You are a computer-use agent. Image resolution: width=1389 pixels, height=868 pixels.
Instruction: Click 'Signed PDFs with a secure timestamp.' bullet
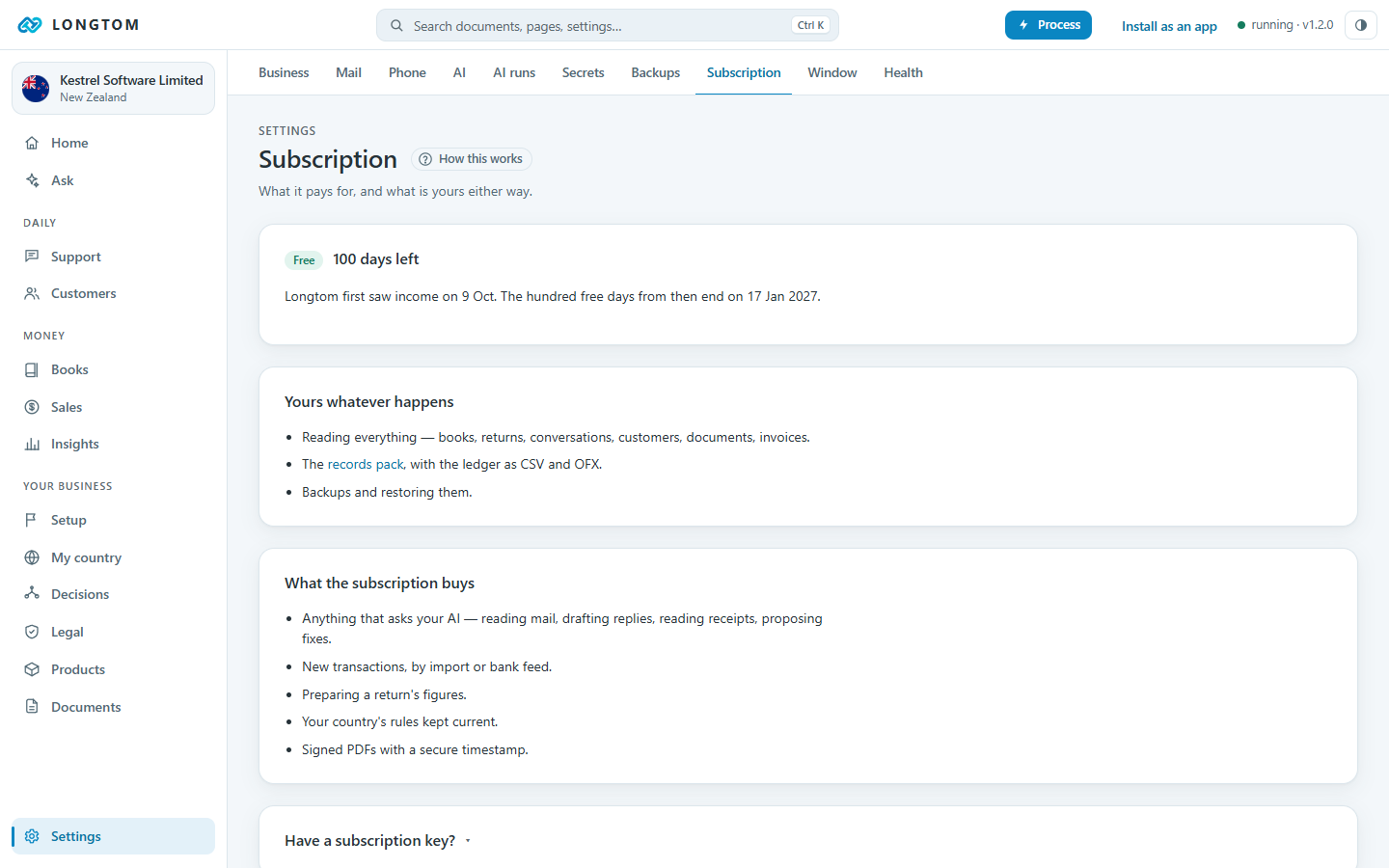(x=415, y=749)
